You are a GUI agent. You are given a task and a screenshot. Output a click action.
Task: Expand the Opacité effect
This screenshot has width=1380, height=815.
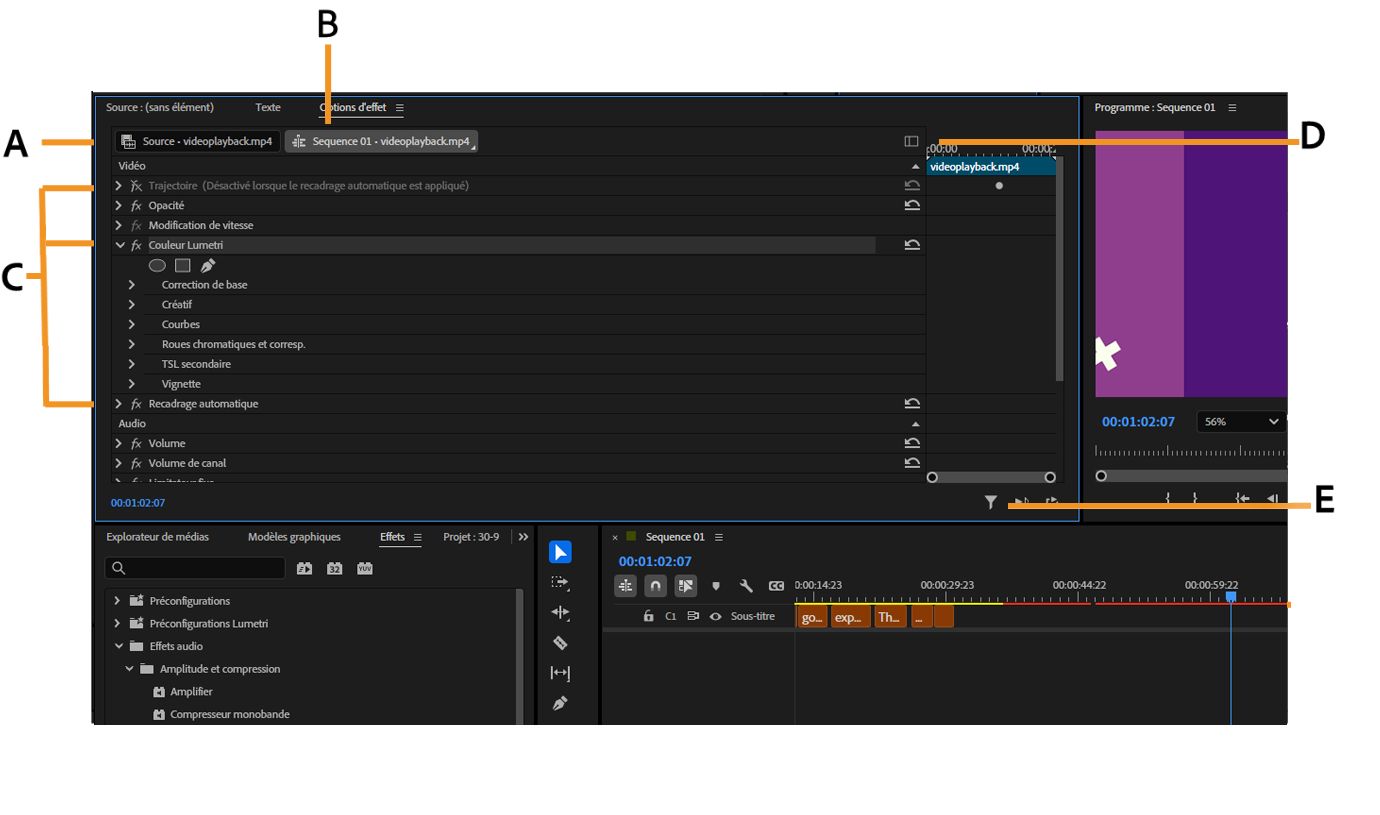[x=119, y=206]
